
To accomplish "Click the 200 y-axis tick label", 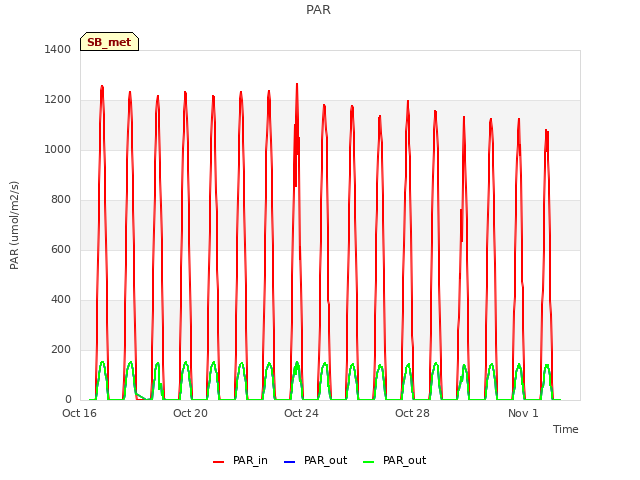I will pyautogui.click(x=61, y=349).
